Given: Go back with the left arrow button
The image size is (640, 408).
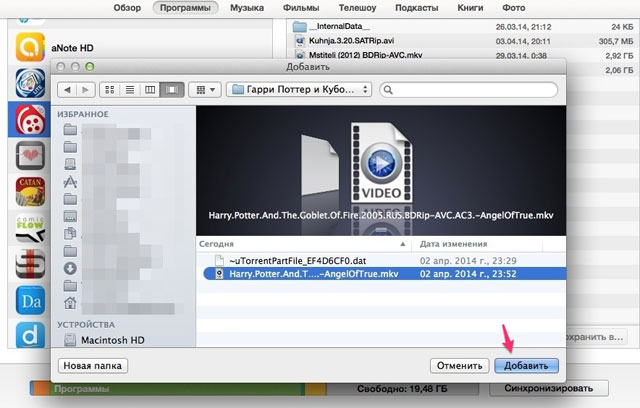Looking at the screenshot, I should point(67,90).
